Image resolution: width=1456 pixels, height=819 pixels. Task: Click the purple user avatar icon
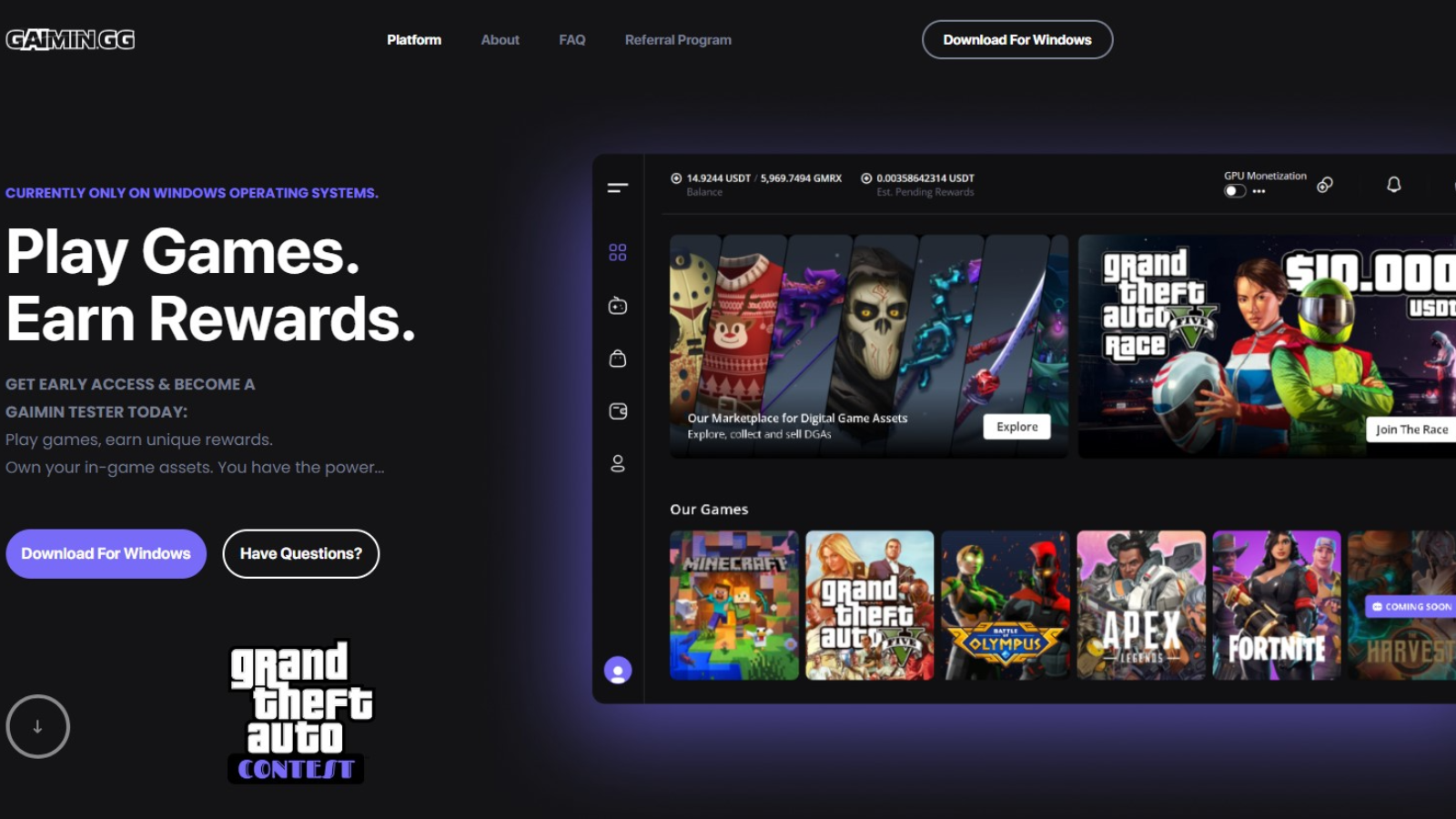(x=618, y=671)
